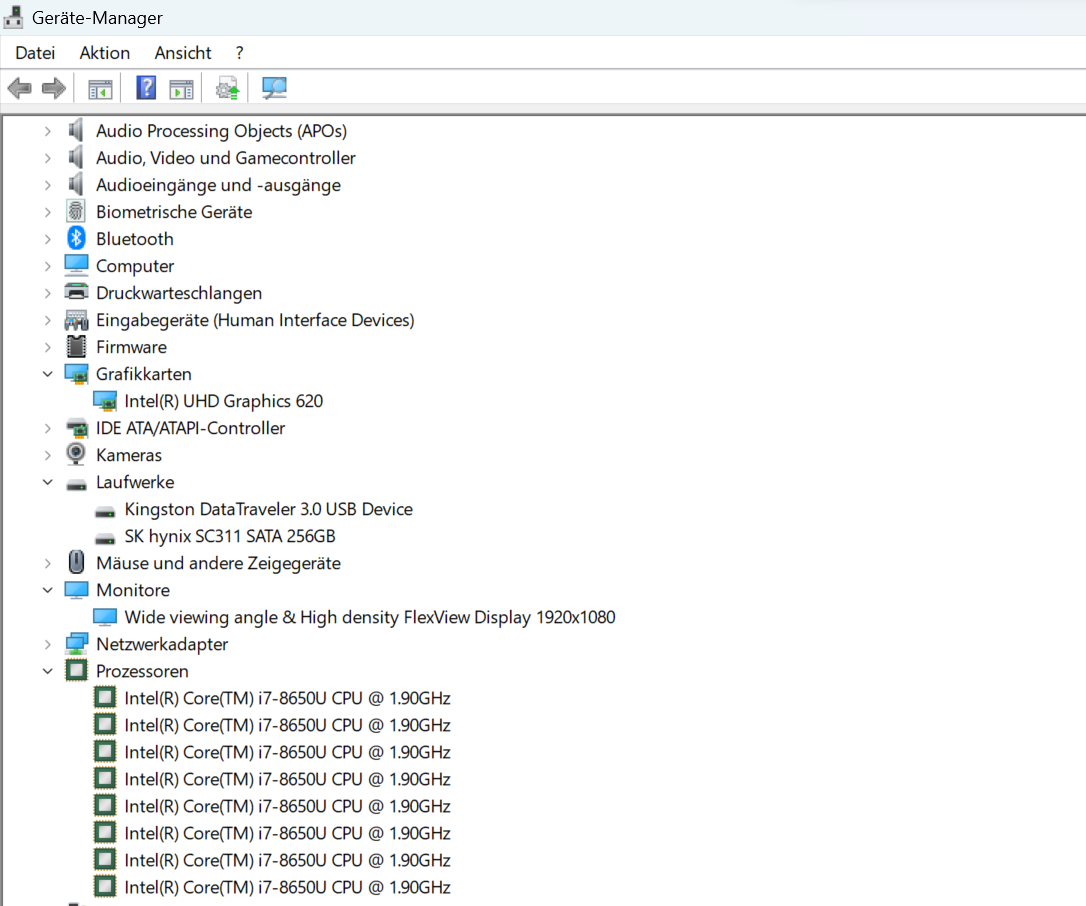Viewport: 1086px width, 906px height.
Task: Select Eingabegeräte (Human Interface Devices) label
Action: pos(255,319)
